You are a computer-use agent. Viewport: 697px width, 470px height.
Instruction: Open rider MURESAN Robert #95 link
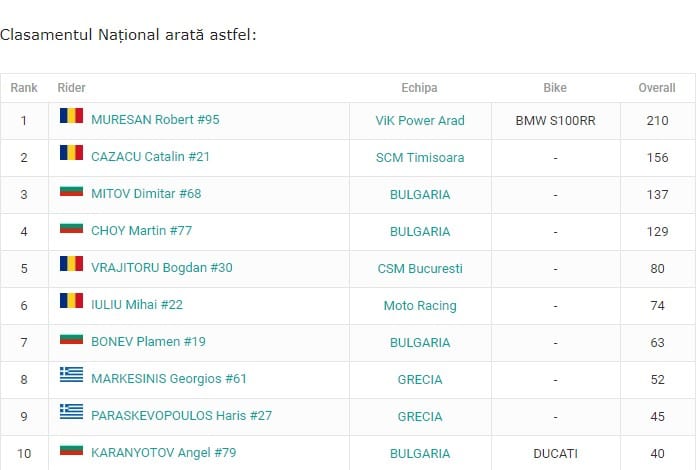click(155, 120)
